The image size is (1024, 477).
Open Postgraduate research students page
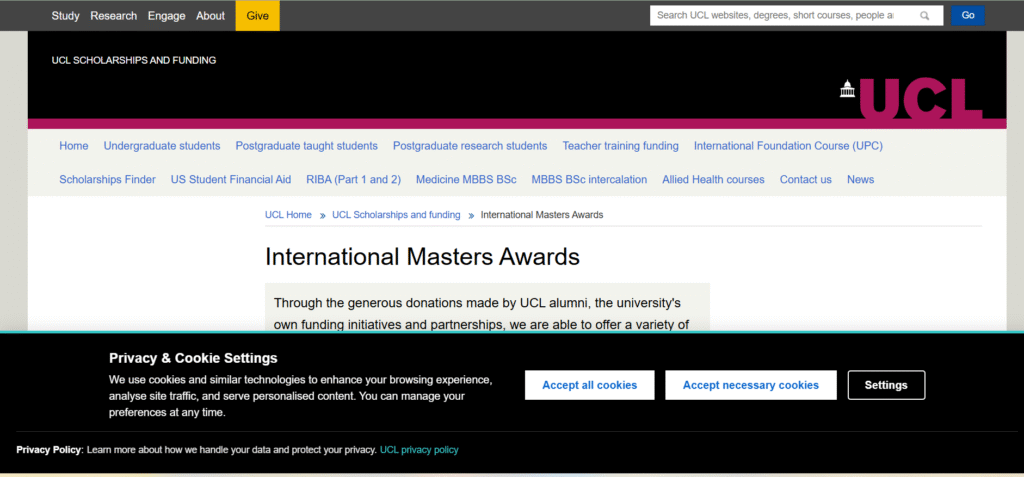coord(470,146)
